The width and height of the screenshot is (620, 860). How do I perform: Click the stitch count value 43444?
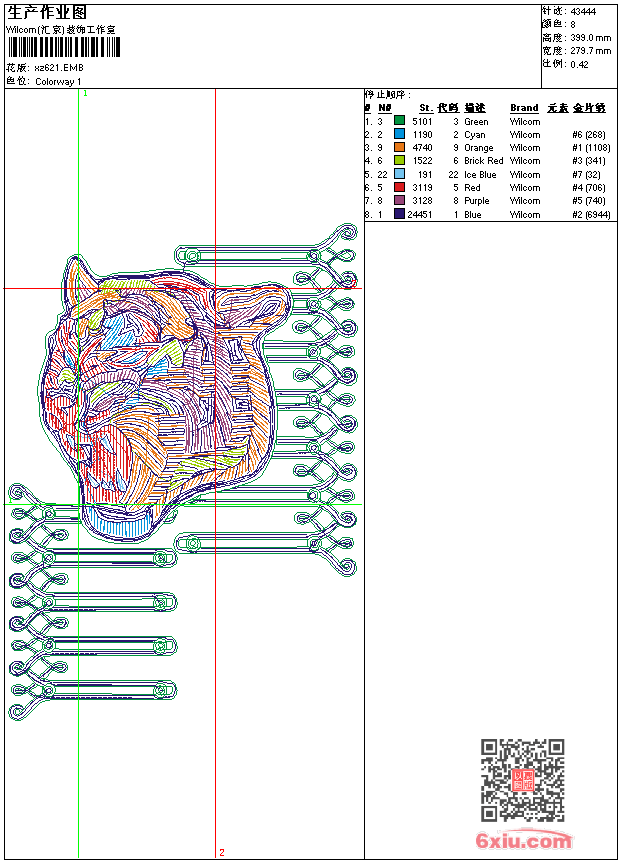pyautogui.click(x=583, y=12)
